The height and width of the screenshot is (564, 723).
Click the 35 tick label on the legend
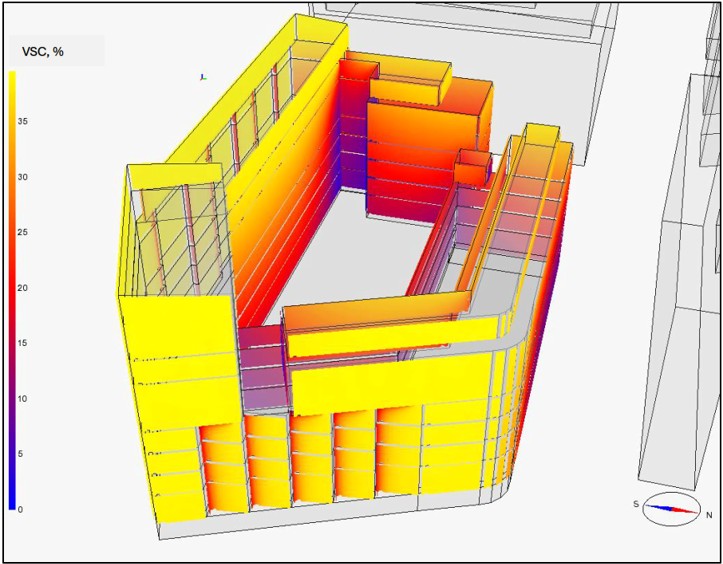(x=22, y=121)
